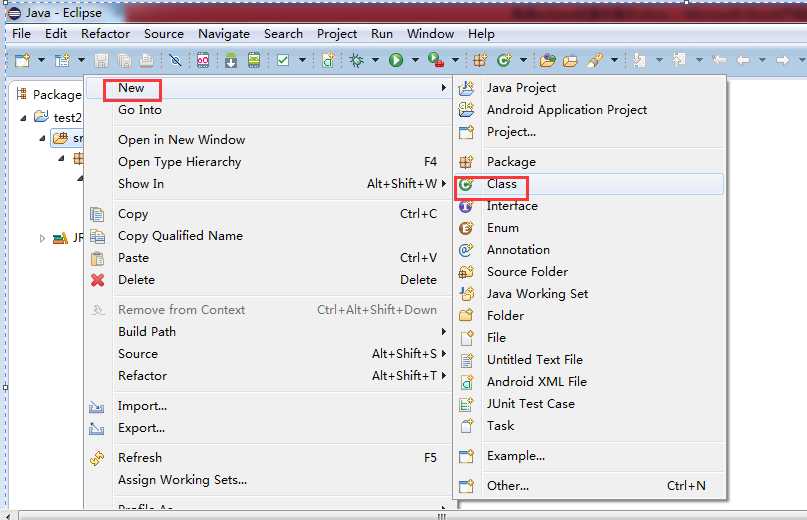The image size is (807, 520).
Task: Click the Print toolbar icon
Action: pyautogui.click(x=147, y=60)
